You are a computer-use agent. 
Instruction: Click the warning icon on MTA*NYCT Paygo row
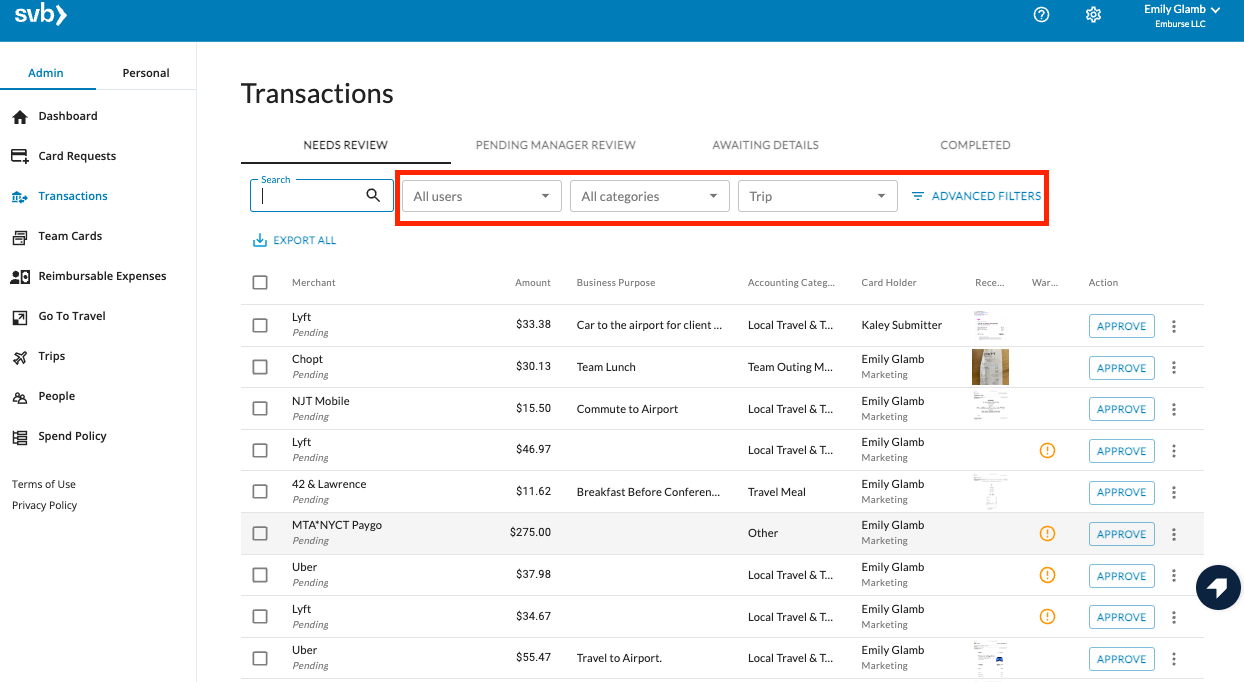(x=1047, y=533)
